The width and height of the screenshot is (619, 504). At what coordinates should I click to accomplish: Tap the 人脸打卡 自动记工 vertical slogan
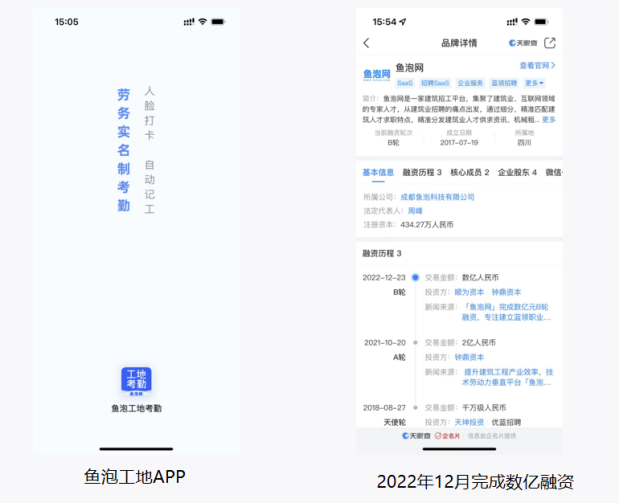149,150
